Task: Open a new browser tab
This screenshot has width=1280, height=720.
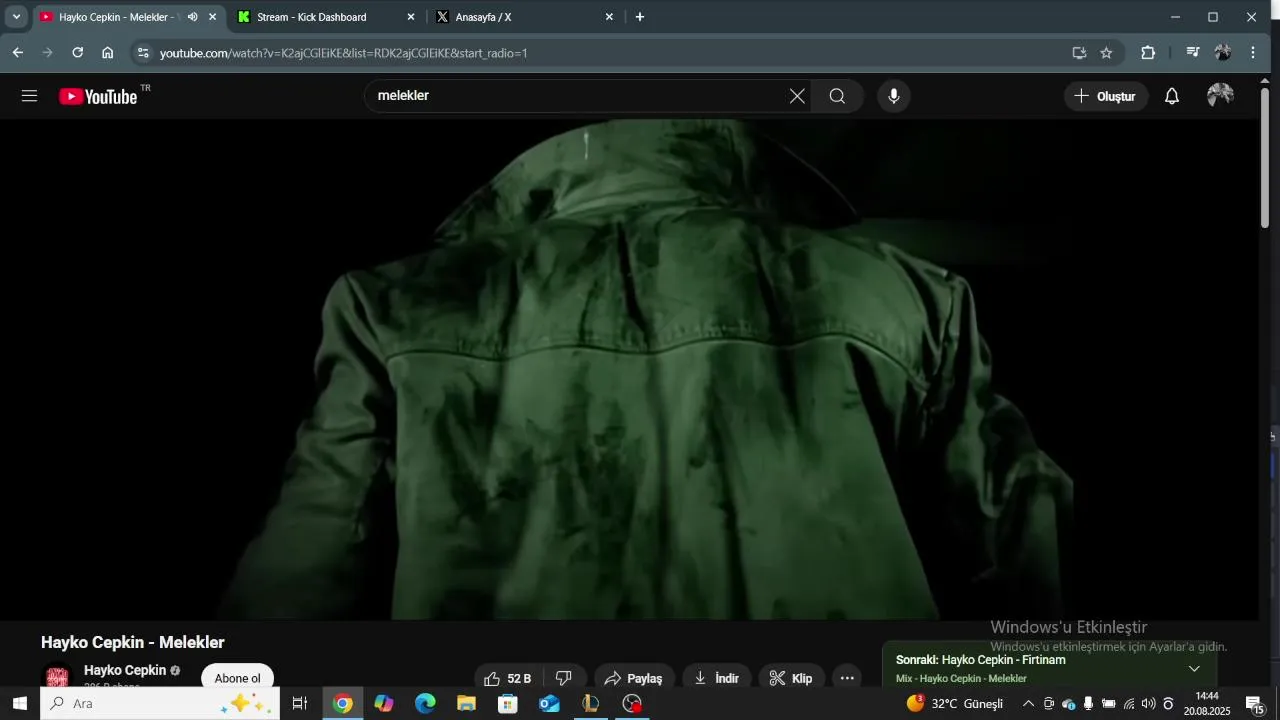Action: point(640,17)
